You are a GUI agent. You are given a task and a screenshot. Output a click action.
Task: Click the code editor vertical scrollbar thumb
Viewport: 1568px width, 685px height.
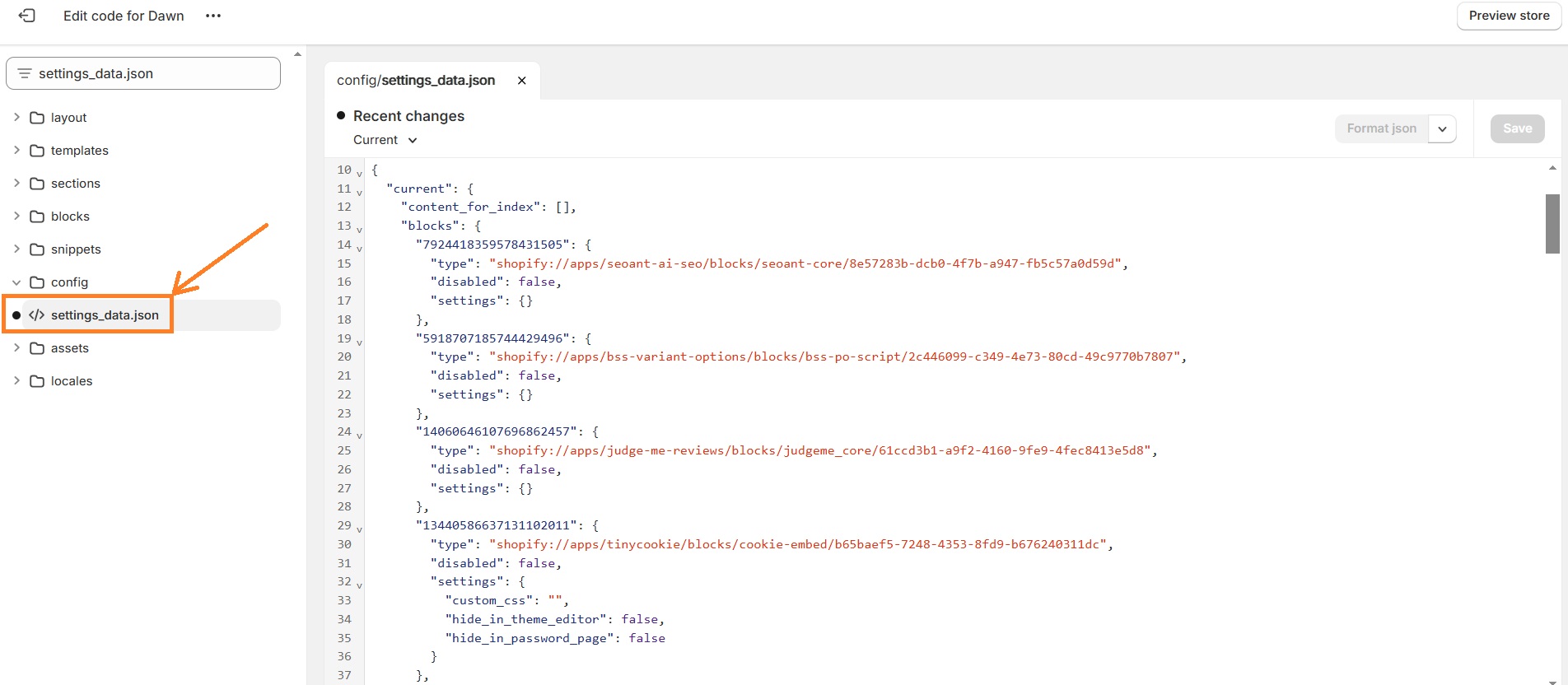pyautogui.click(x=1552, y=224)
